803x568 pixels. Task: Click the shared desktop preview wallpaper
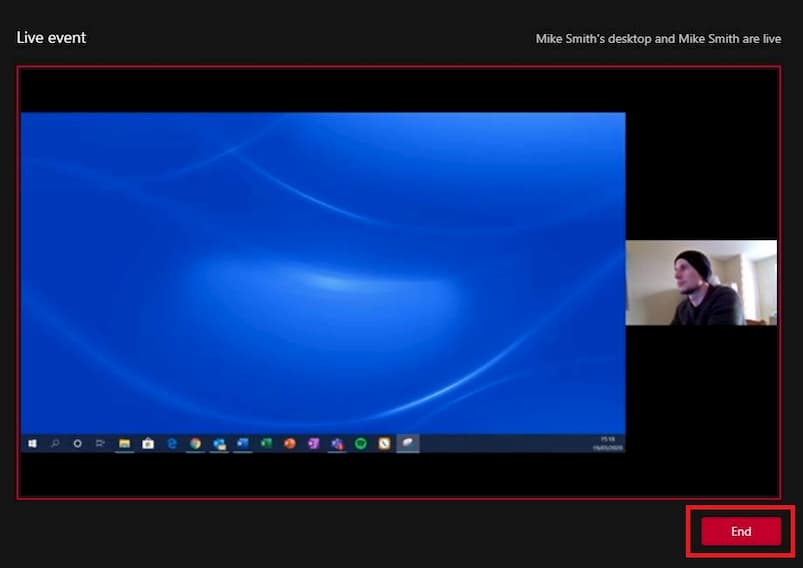[323, 273]
